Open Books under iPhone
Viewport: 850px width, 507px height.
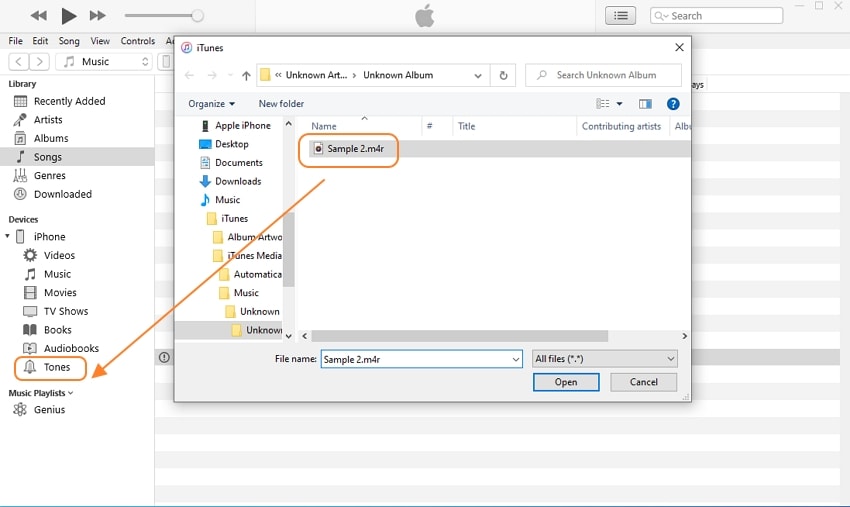57,330
